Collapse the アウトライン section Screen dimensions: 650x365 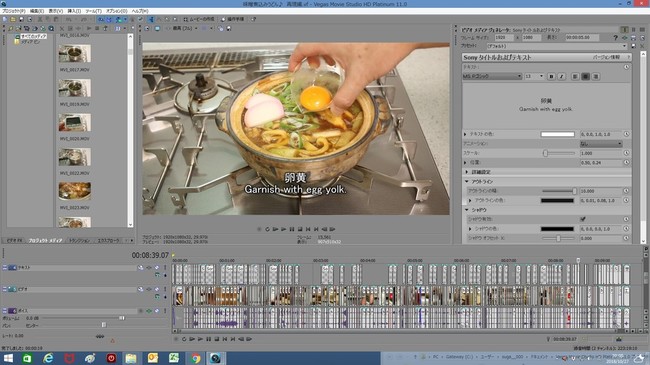point(467,182)
